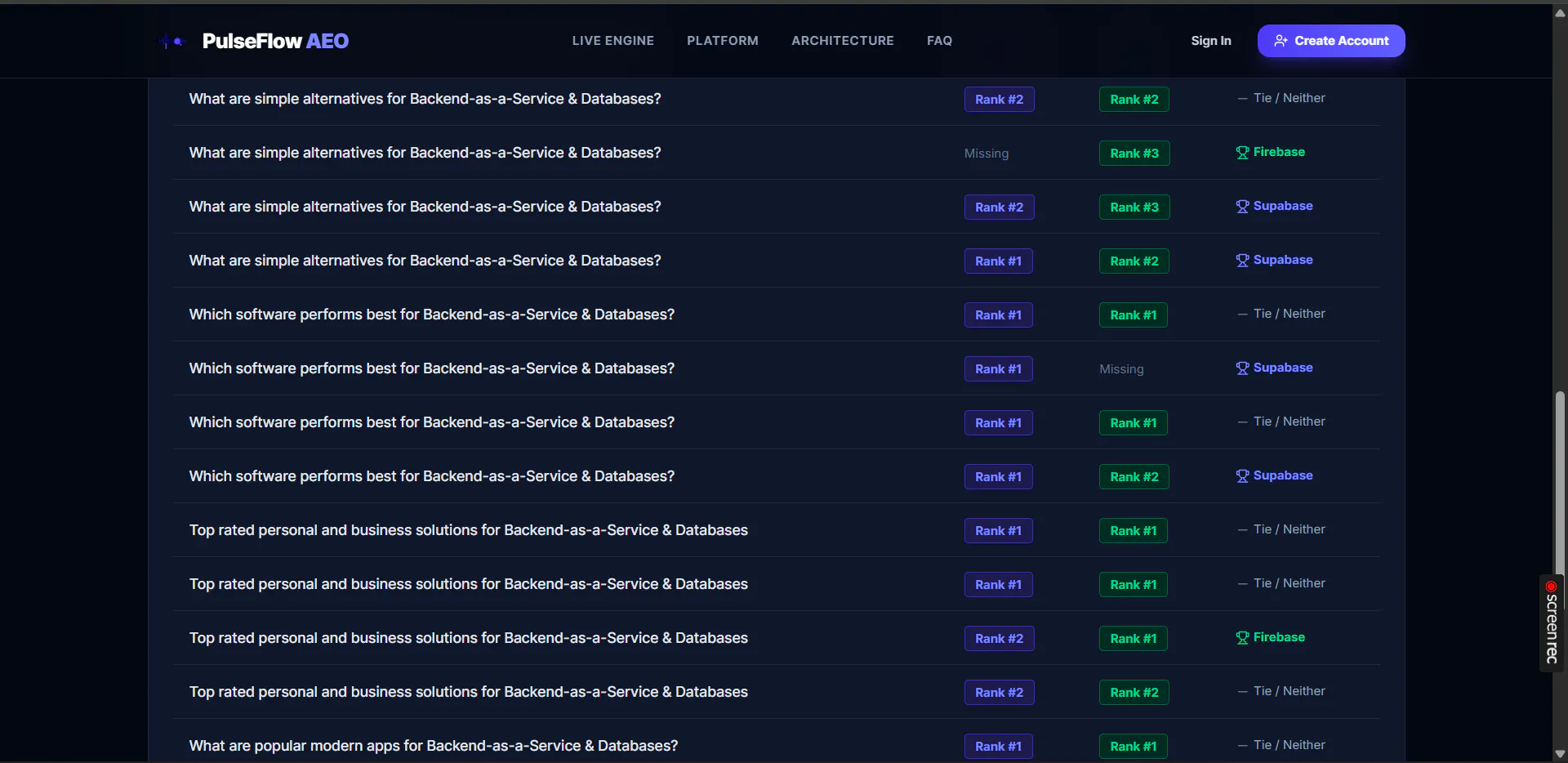
Task: Click simple alternatives question won by Firebase
Action: (x=425, y=153)
